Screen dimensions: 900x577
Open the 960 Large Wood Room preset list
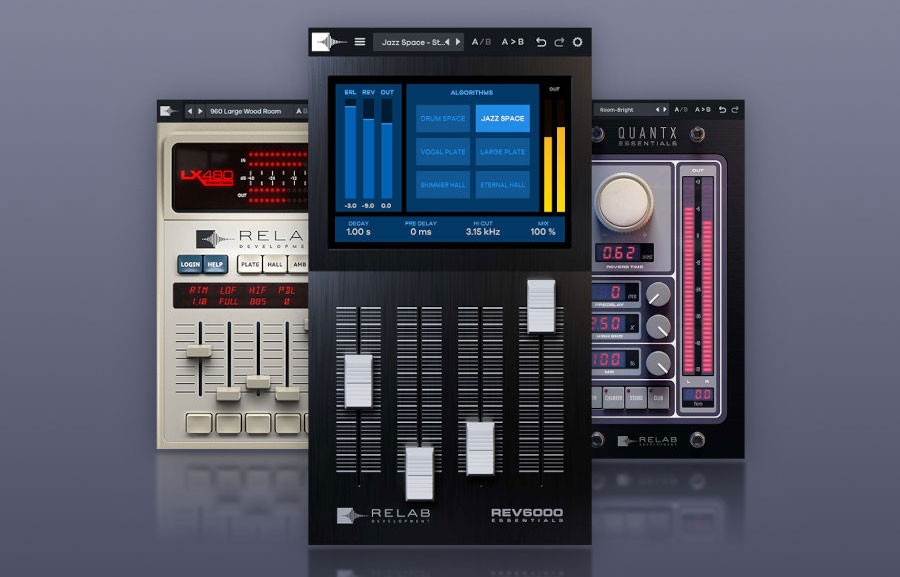[245, 111]
